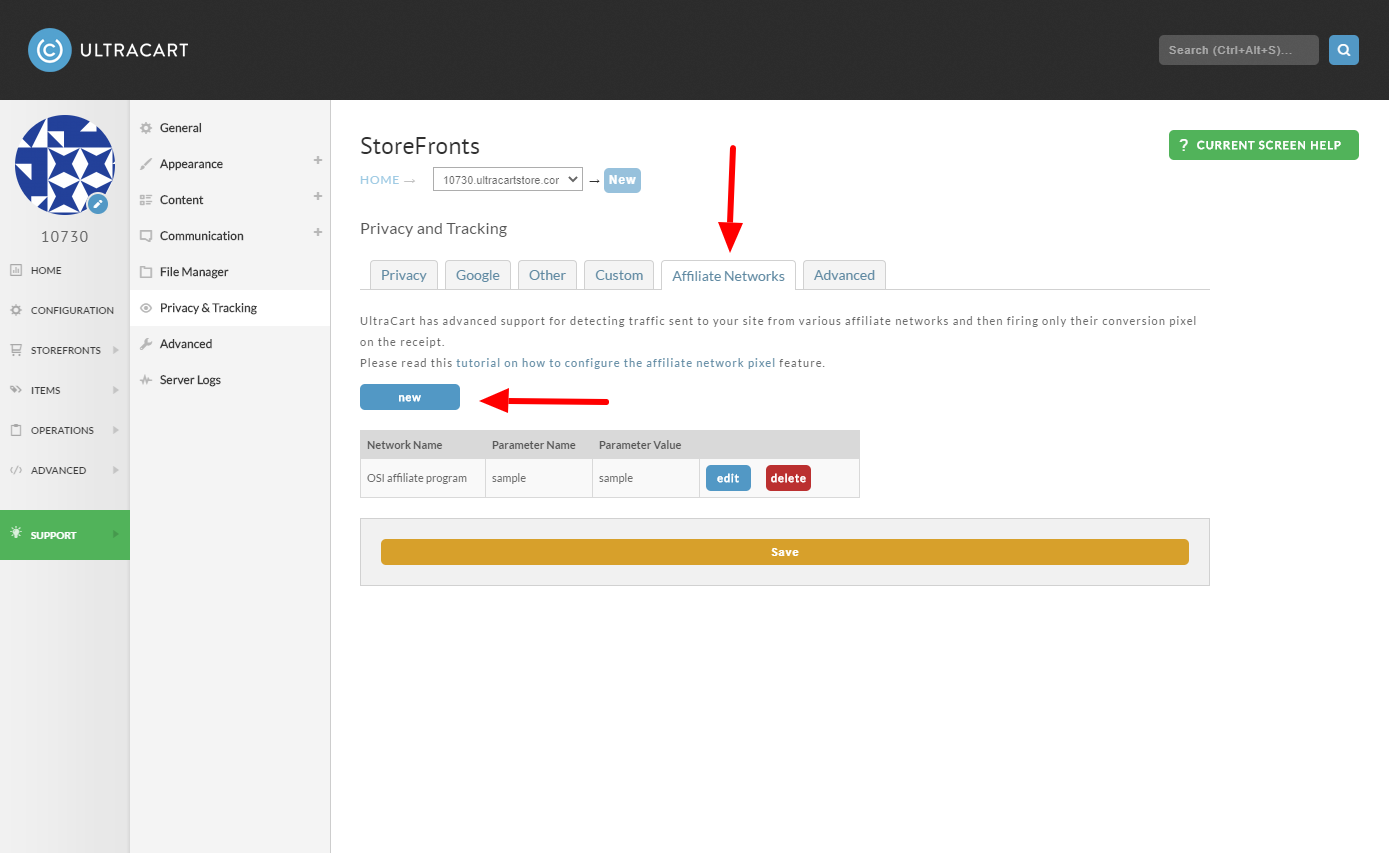Switch to the Privacy tab

tap(404, 275)
